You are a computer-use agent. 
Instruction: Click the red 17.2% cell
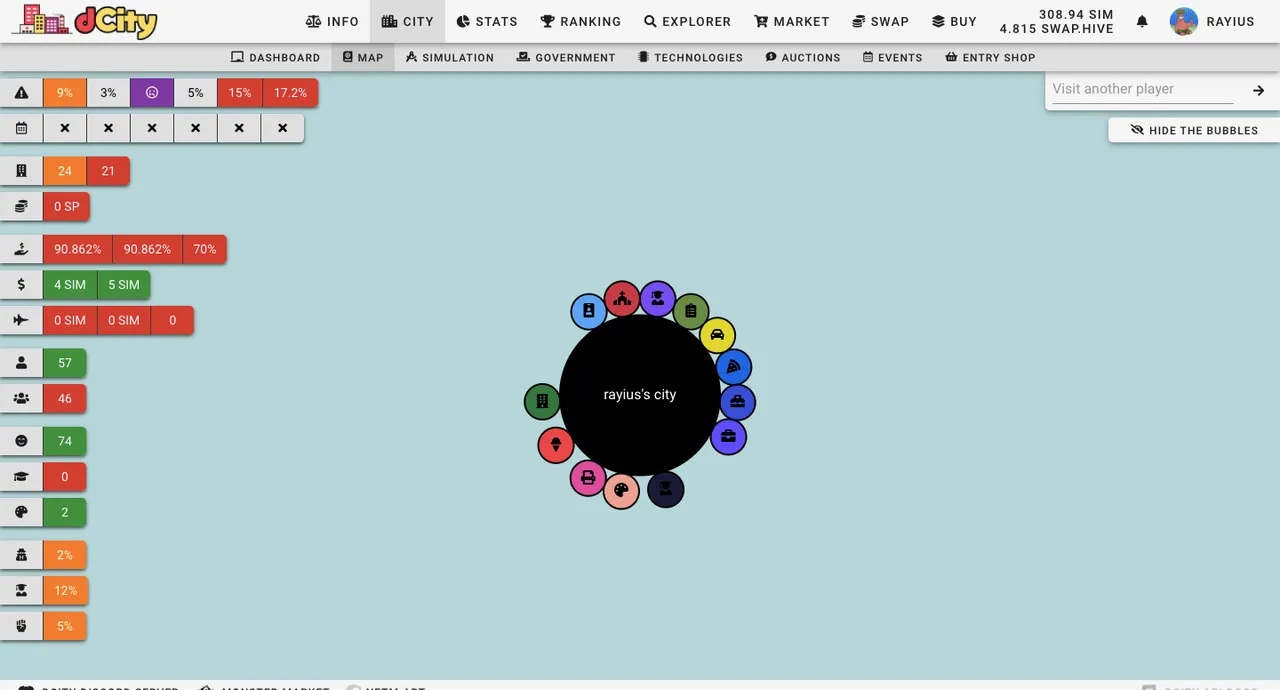tap(290, 93)
